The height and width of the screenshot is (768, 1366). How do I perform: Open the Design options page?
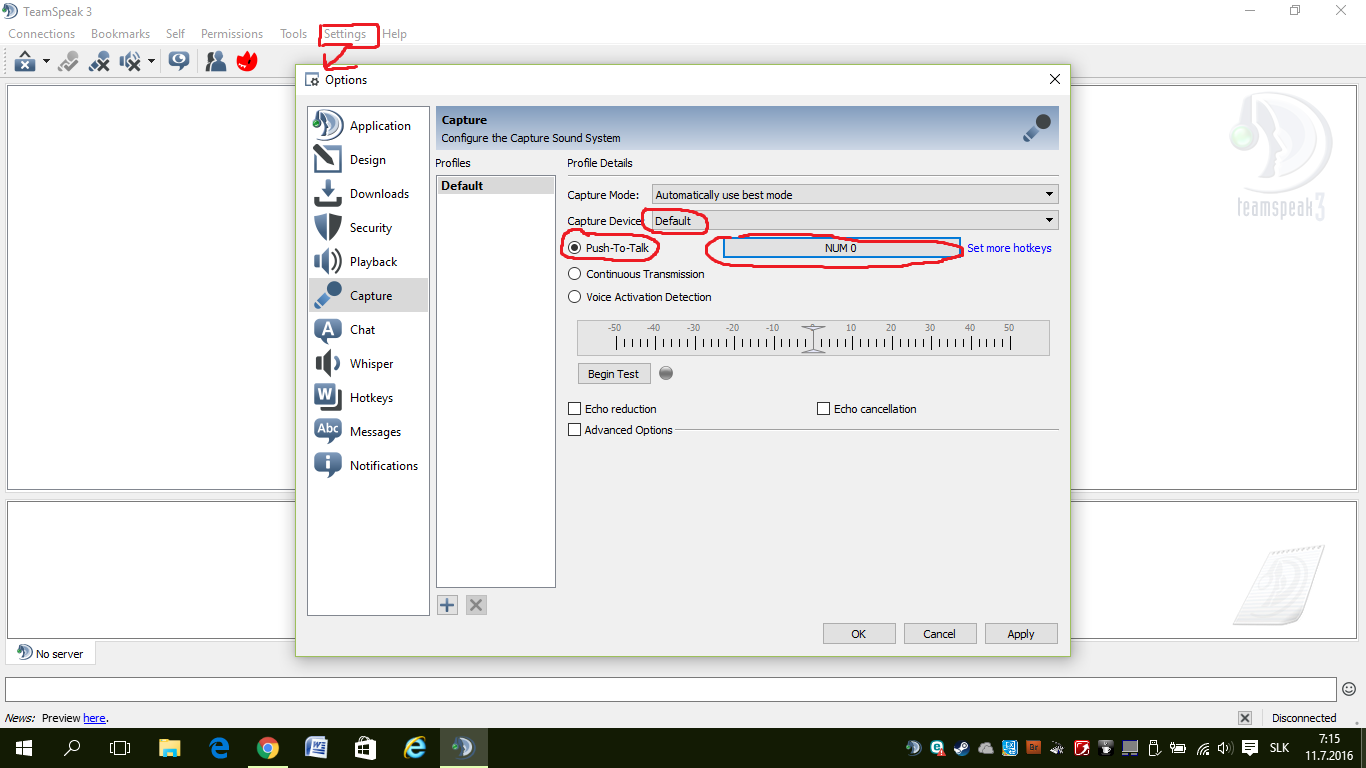pyautogui.click(x=368, y=160)
